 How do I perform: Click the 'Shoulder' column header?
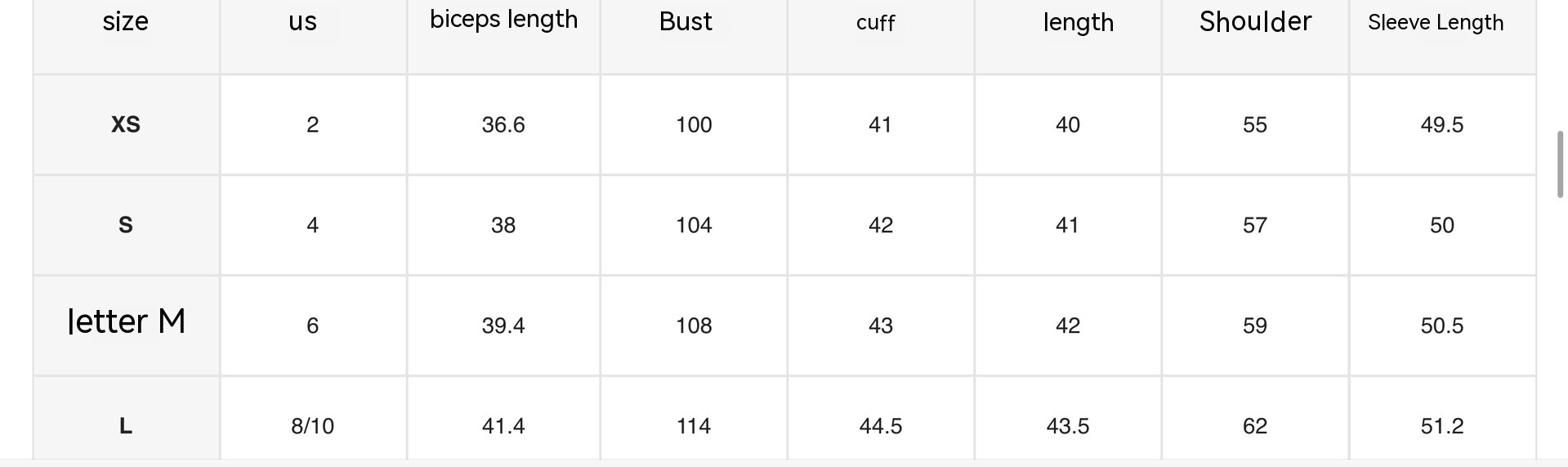tap(1255, 22)
